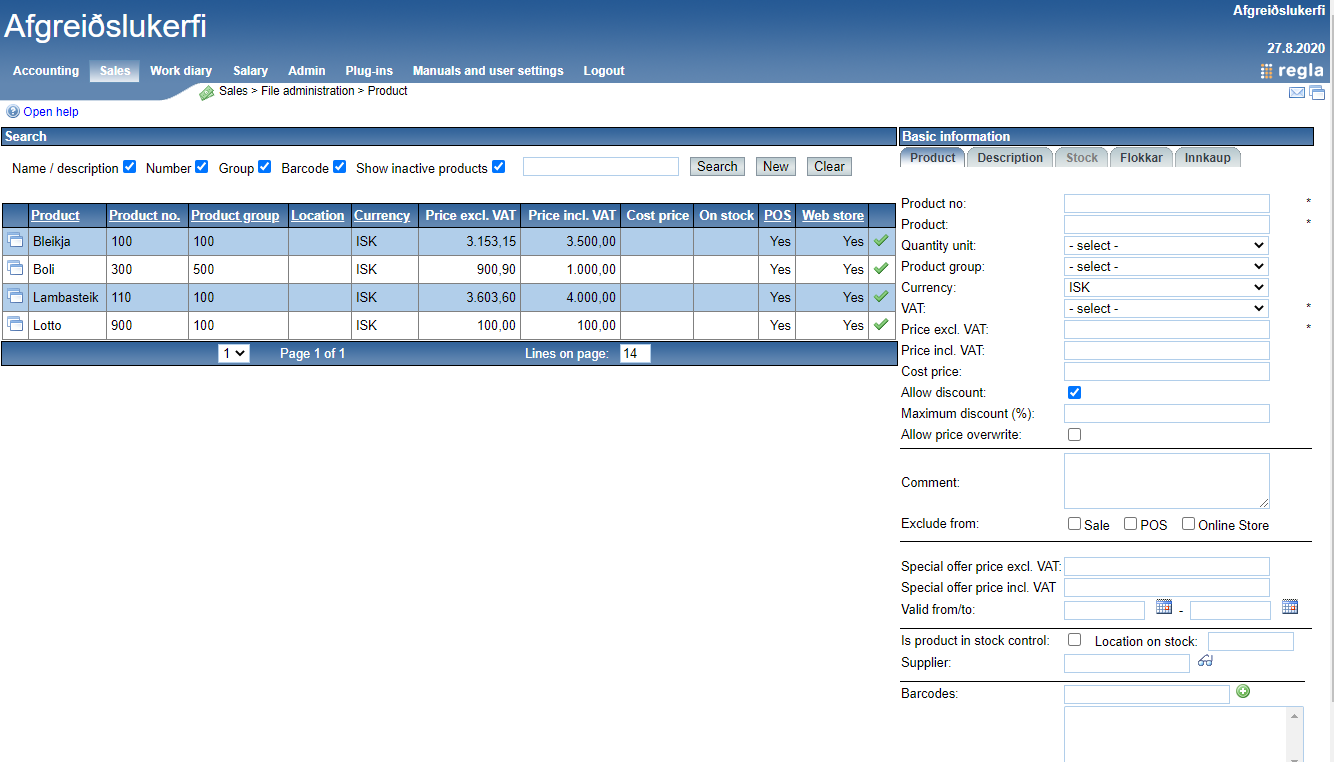Enable Is product in stock control
Screen dimensions: 1334x762
[x=1074, y=640]
